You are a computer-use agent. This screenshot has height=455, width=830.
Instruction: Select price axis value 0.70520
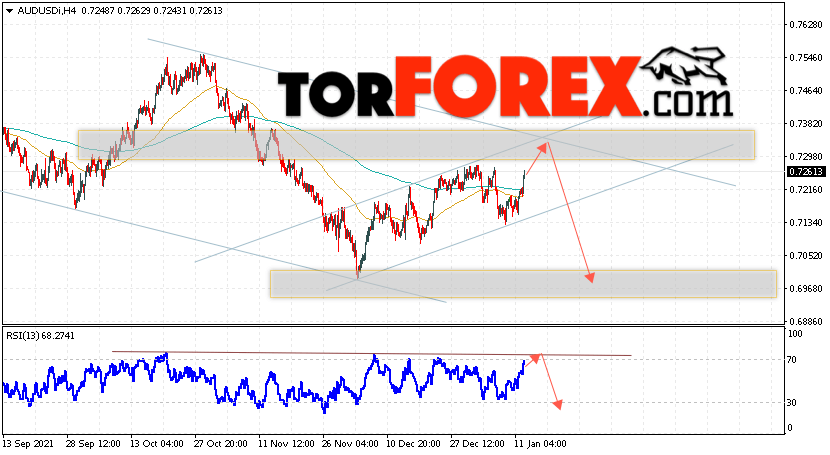[806, 256]
